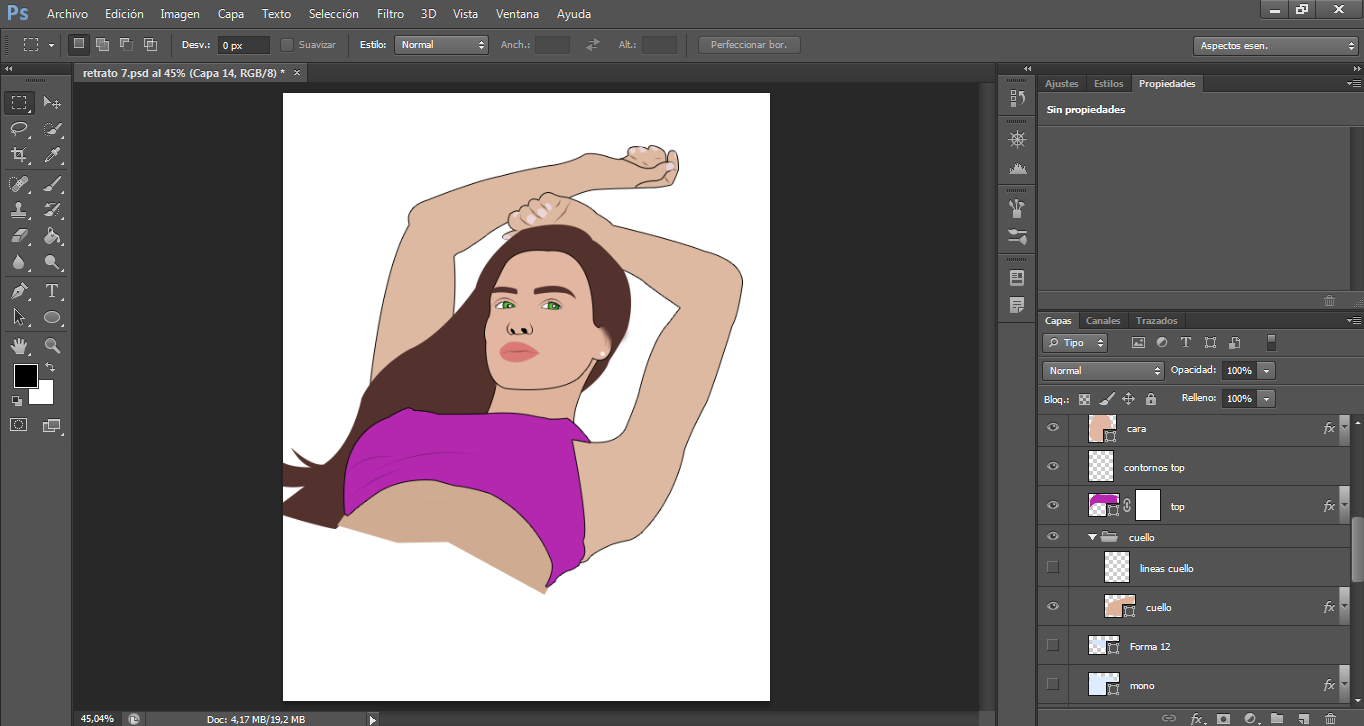This screenshot has width=1364, height=726.
Task: Select the History Brush tool
Action: click(x=53, y=210)
